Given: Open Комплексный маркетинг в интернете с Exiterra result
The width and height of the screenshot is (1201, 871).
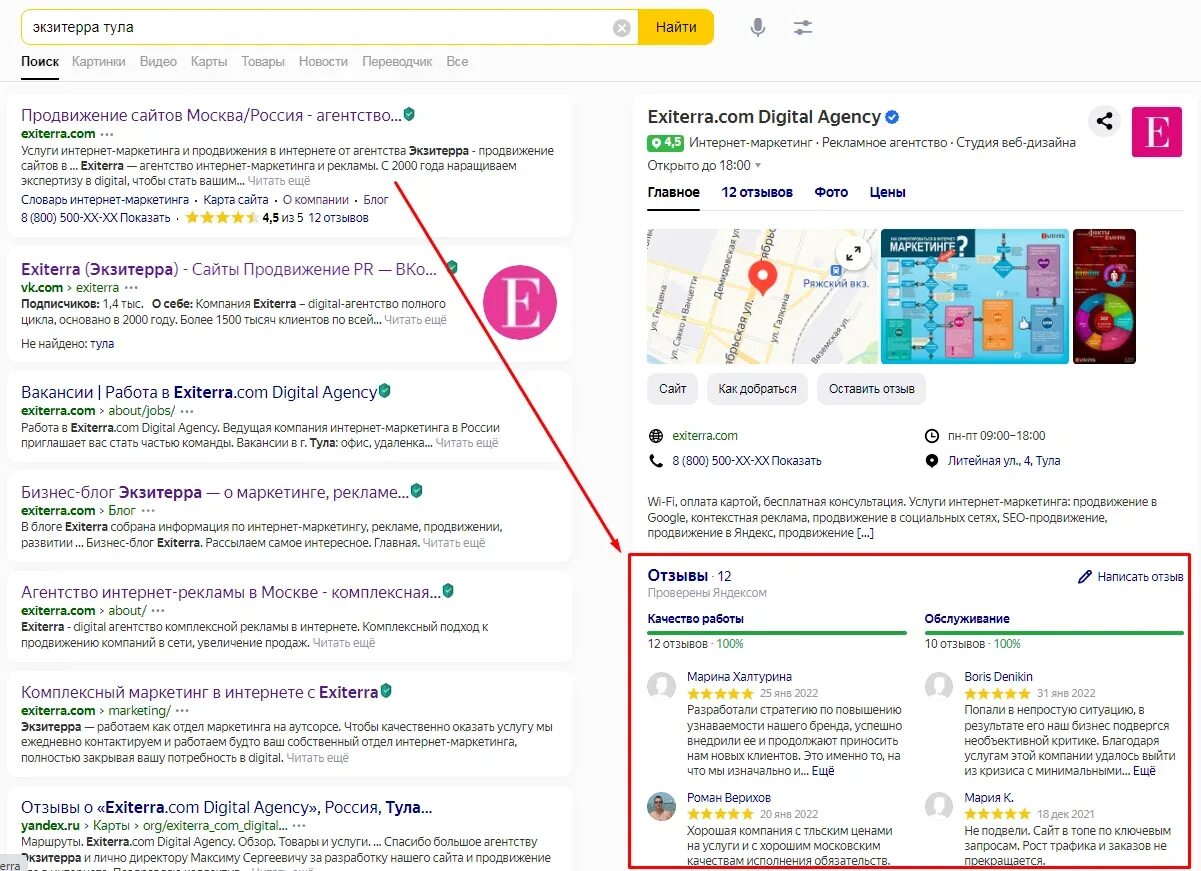Looking at the screenshot, I should (x=200, y=692).
